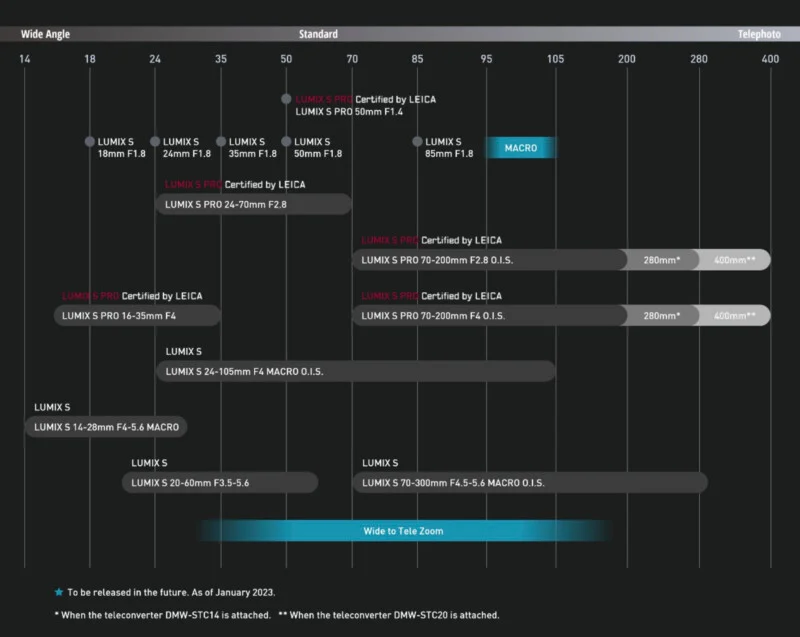Click the Standard header label
800x637 pixels.
click(x=318, y=34)
